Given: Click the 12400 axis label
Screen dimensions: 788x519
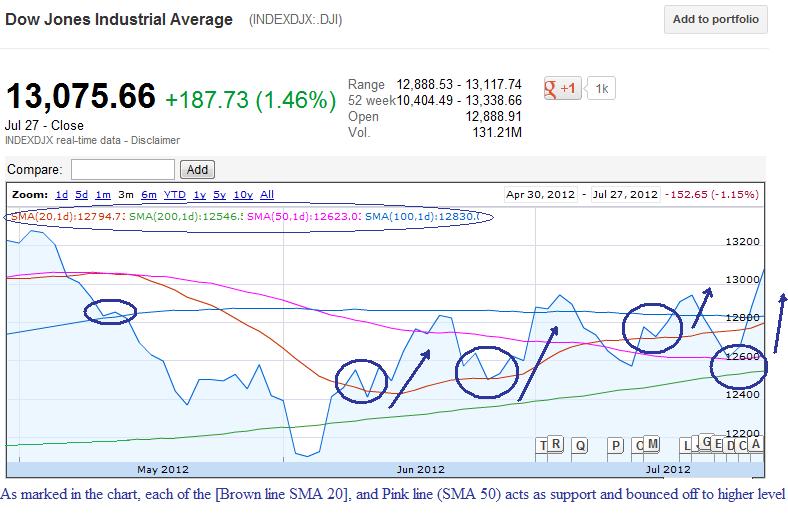Looking at the screenshot, I should 742,394.
